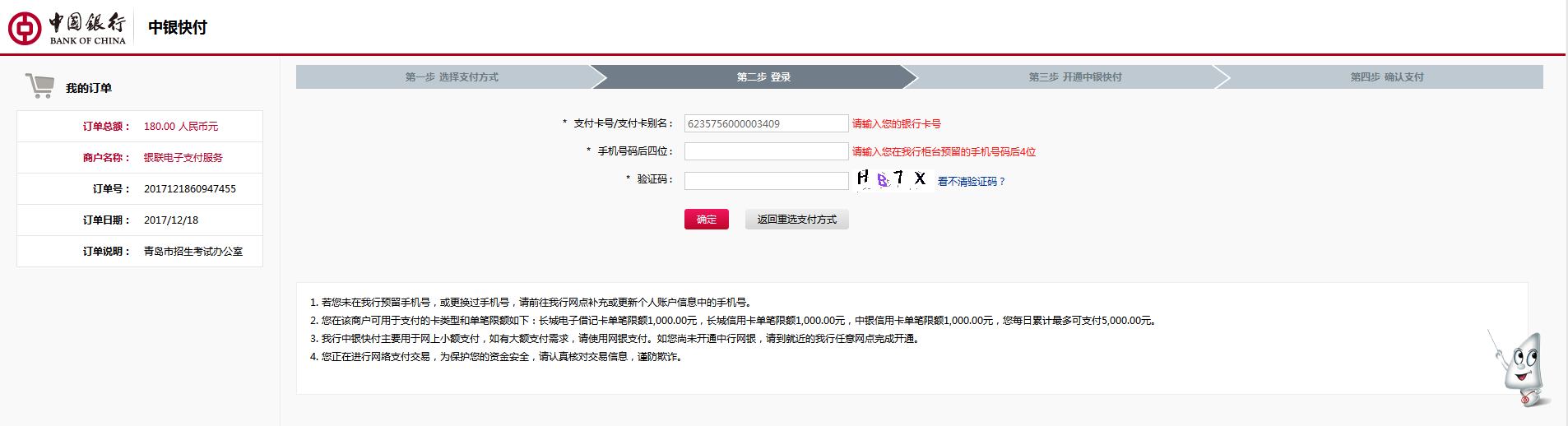1568x426 pixels.
Task: Click the order total 180.00 人民币元
Action: 181,127
